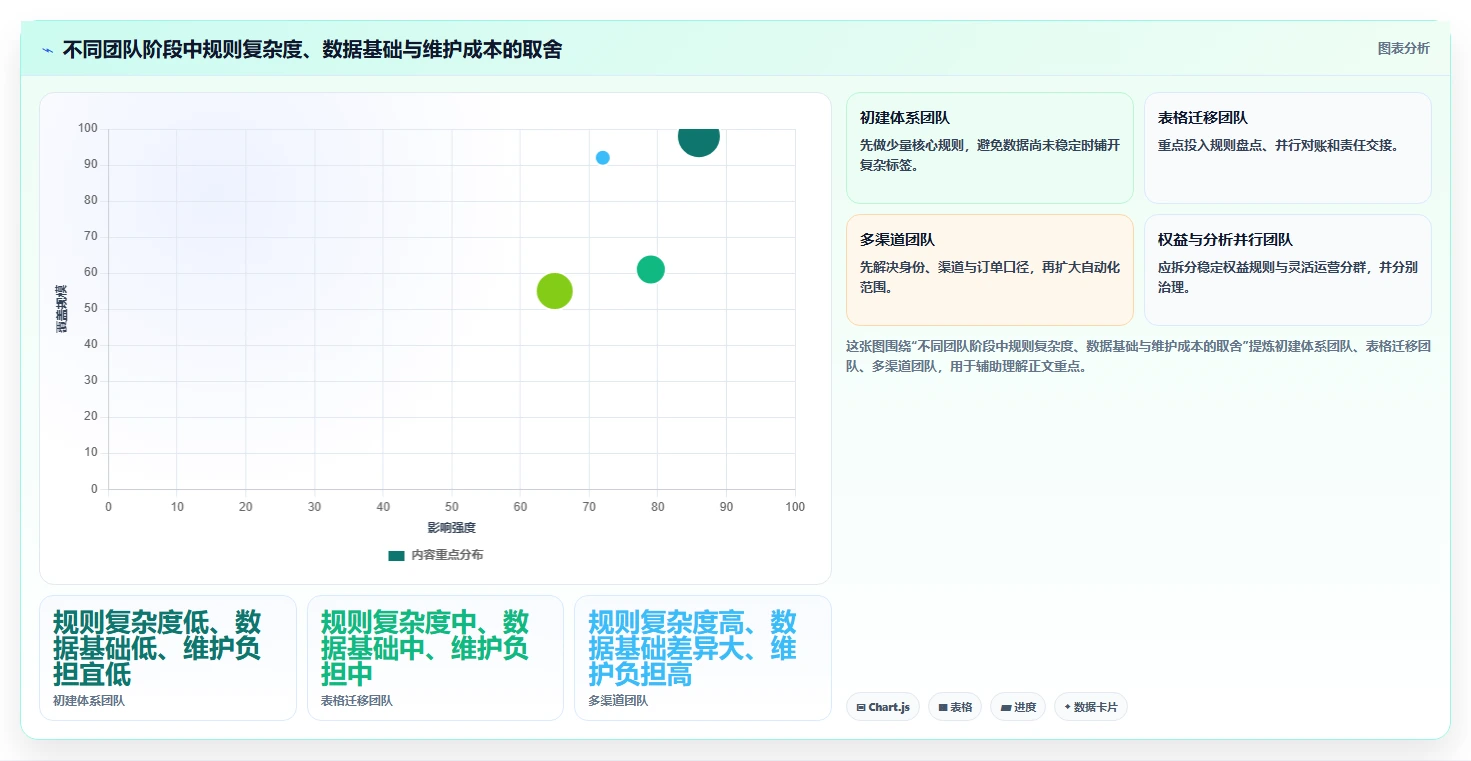Click the 数据卡片 tag chip
This screenshot has width=1471, height=761.
click(x=1090, y=707)
